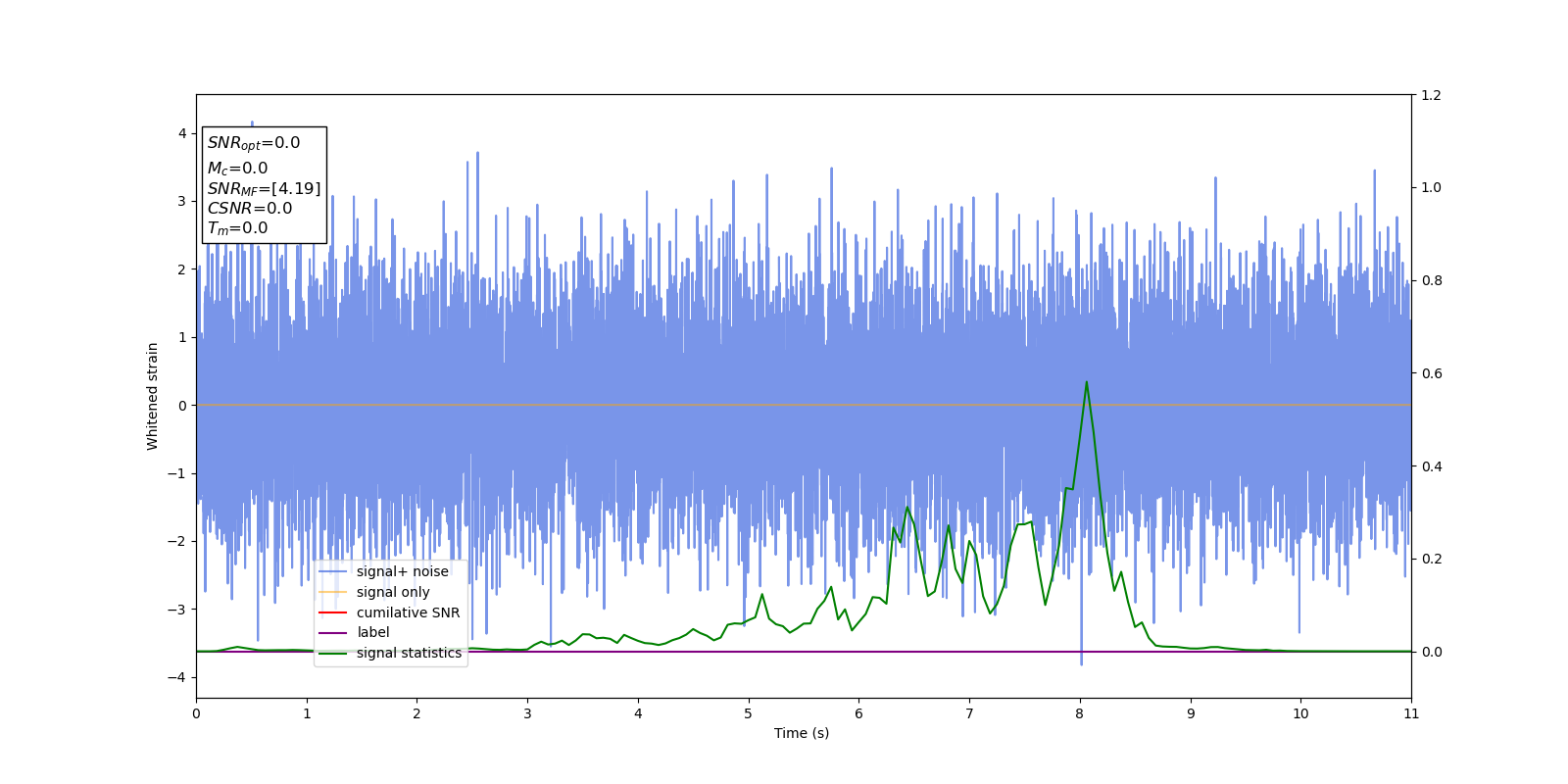Click the SNR_MF=[4.19] annotation text
1568x784 pixels.
pos(264,188)
